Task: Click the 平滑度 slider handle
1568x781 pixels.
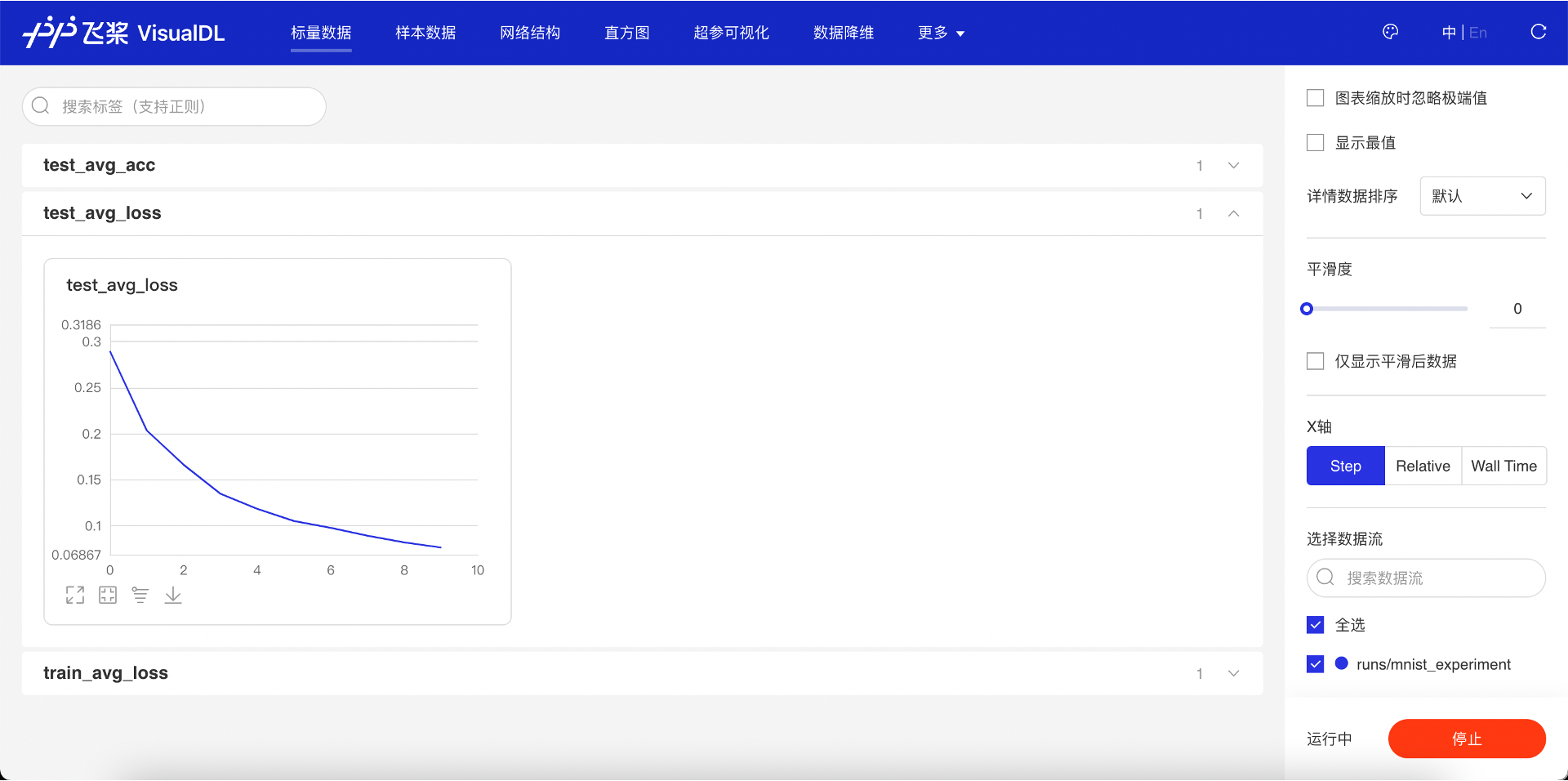Action: pyautogui.click(x=1307, y=309)
